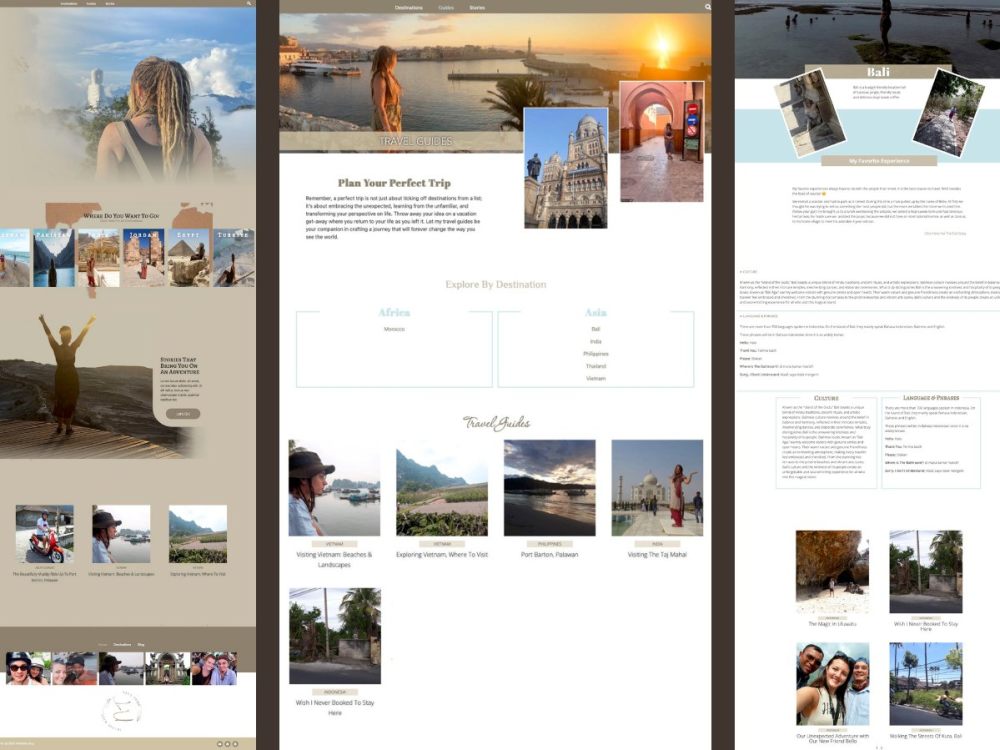Viewport: 1000px width, 750px height.
Task: Select Thailand under Asia destinations
Action: pyautogui.click(x=596, y=366)
